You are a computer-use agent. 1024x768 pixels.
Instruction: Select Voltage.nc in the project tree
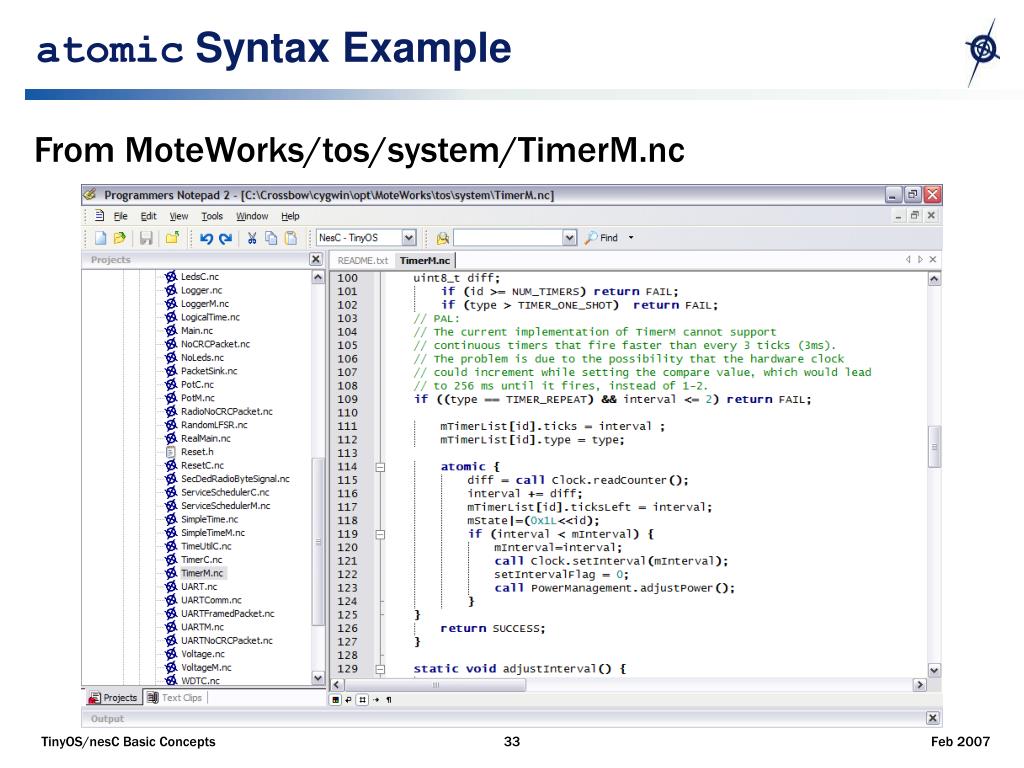click(x=203, y=654)
